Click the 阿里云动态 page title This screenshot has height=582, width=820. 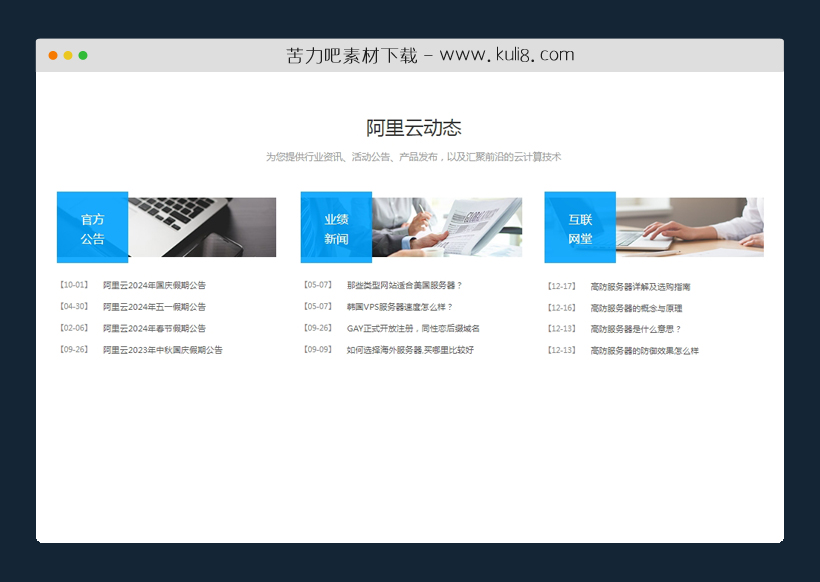click(409, 128)
